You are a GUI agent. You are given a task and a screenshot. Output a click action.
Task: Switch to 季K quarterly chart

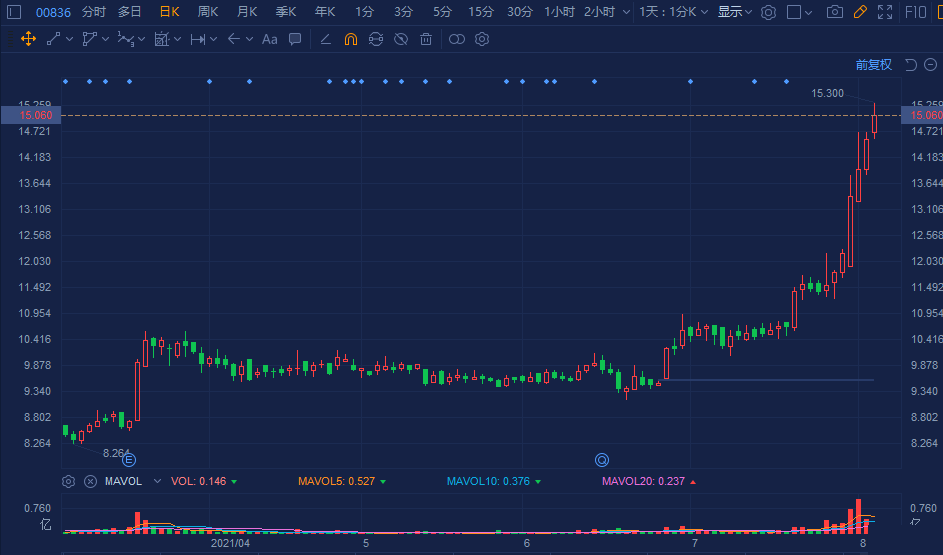[x=286, y=12]
